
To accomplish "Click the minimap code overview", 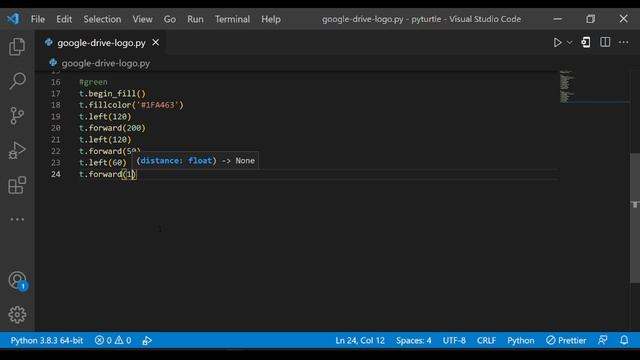I will 567,87.
